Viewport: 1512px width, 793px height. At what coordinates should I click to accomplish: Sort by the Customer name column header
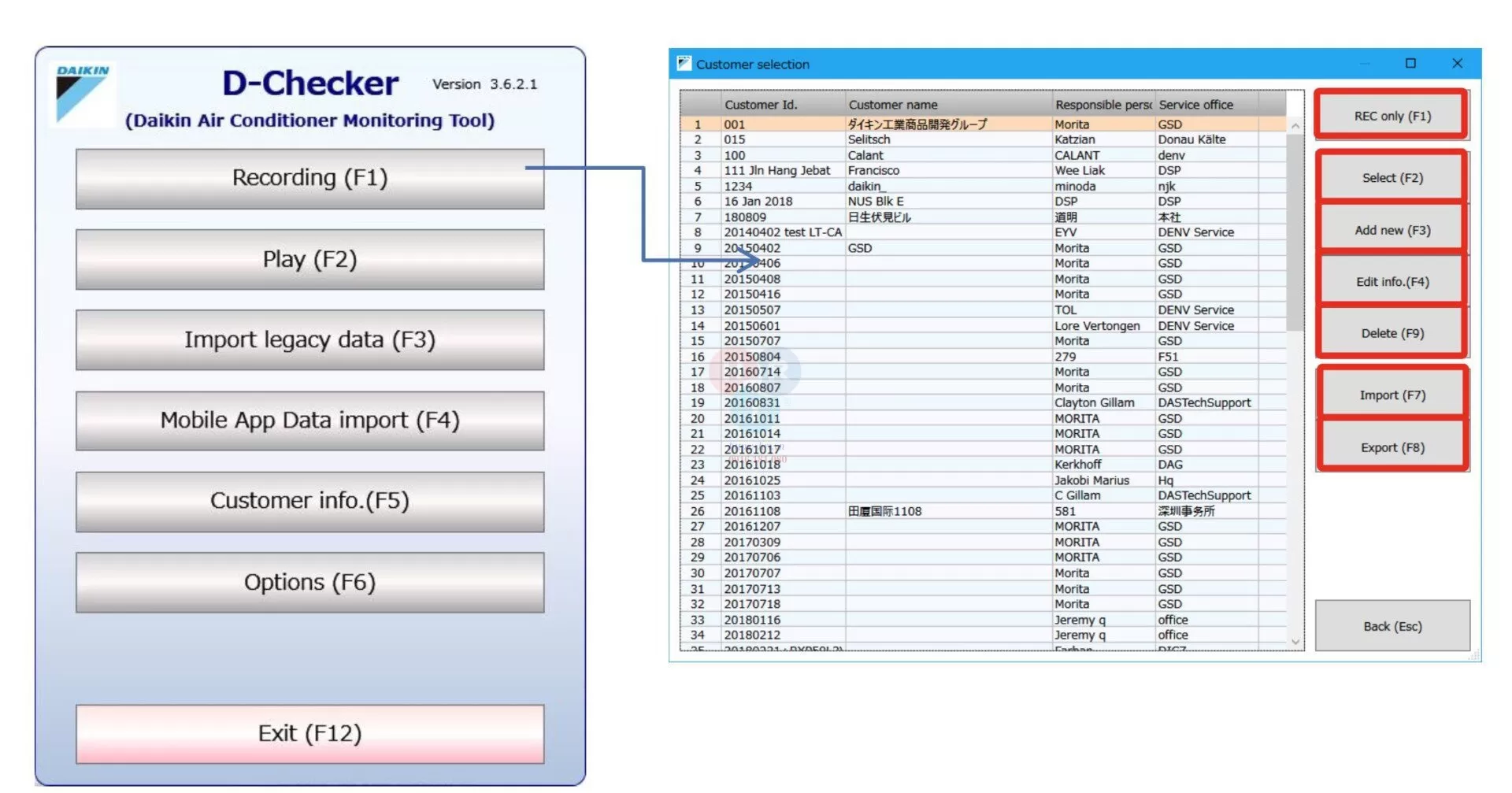click(893, 104)
